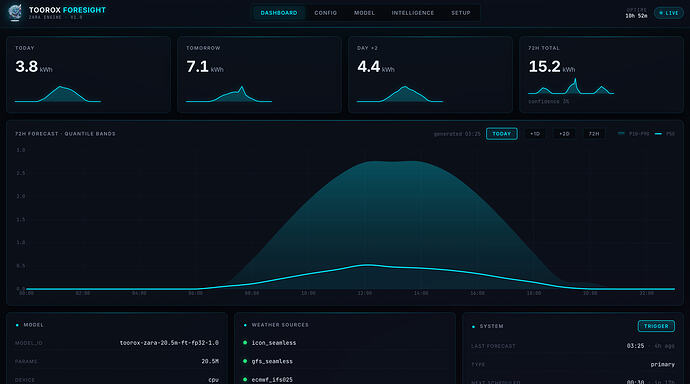
Task: Click the green dot beside ecmwf_ifs025
Action: point(245,379)
